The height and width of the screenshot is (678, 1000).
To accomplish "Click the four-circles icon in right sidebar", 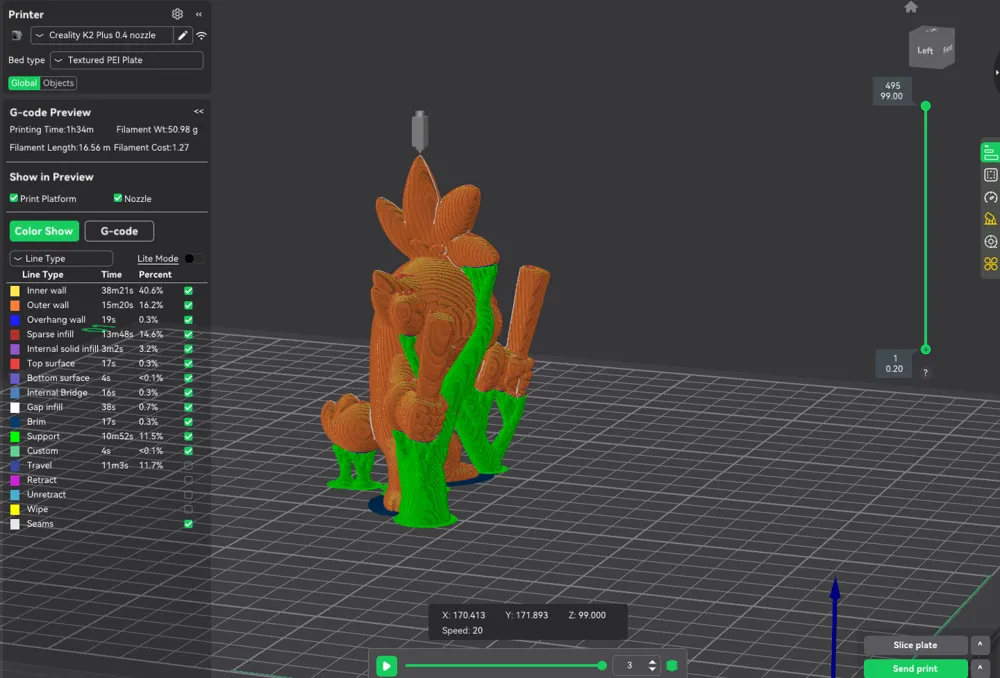I will click(x=990, y=264).
